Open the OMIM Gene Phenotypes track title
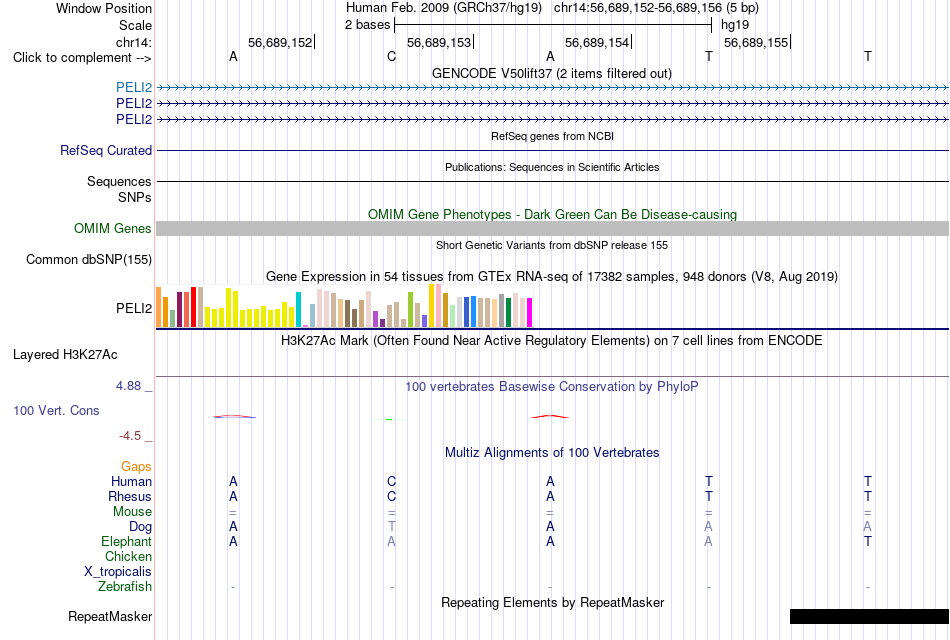This screenshot has height=640, width=950. click(x=552, y=215)
